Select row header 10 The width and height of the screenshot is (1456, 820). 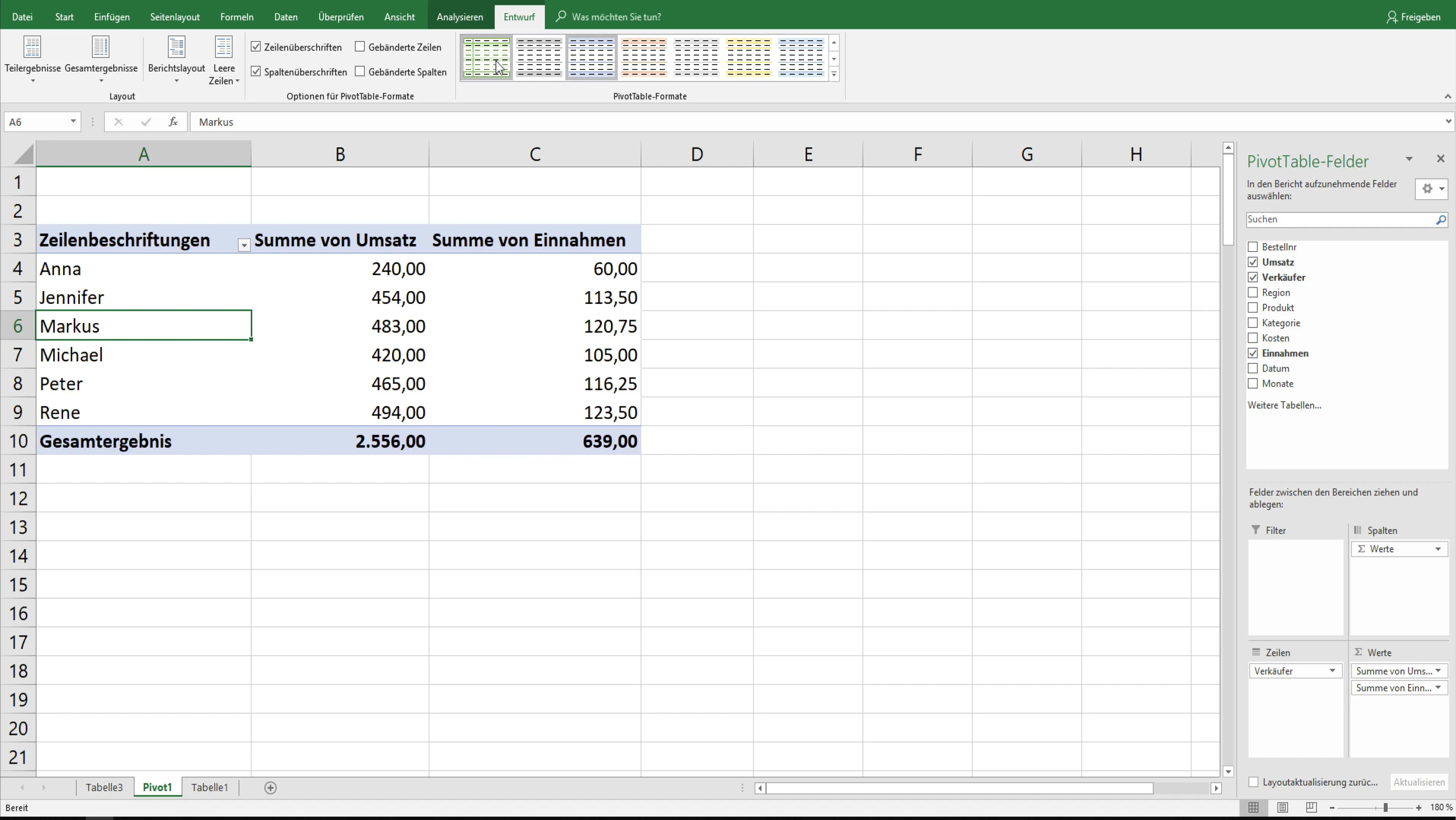coord(18,441)
